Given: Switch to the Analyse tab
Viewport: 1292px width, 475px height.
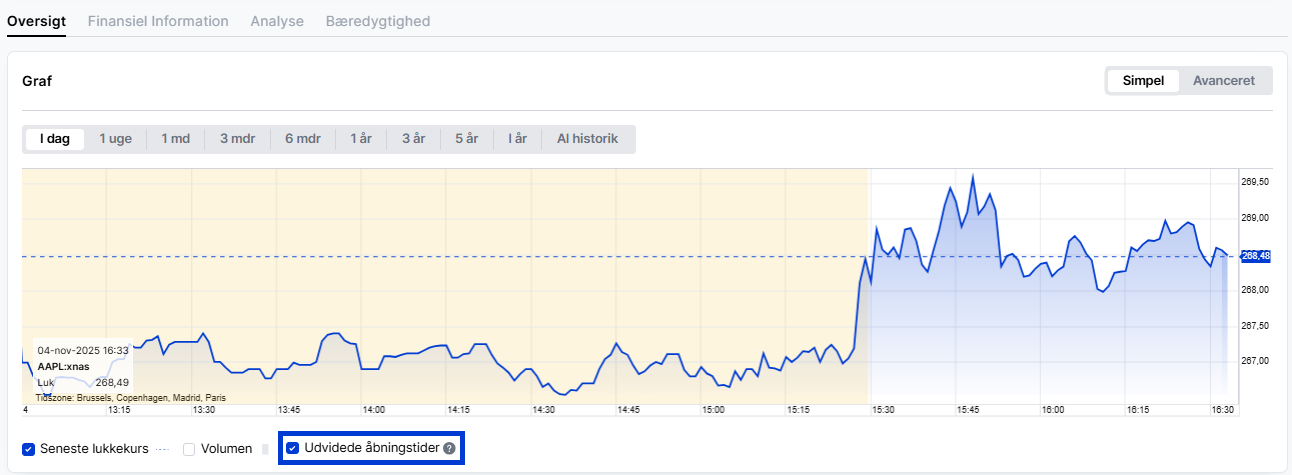Looking at the screenshot, I should 277,21.
